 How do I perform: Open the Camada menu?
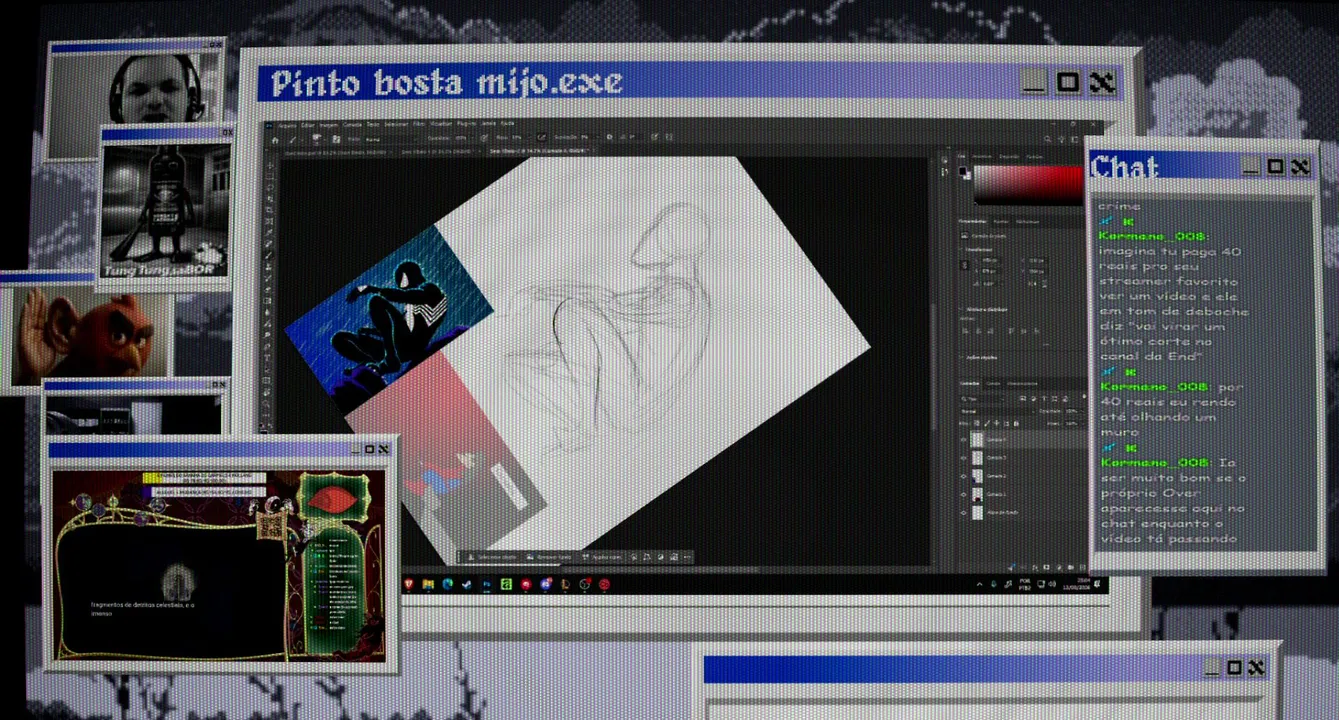pyautogui.click(x=353, y=125)
